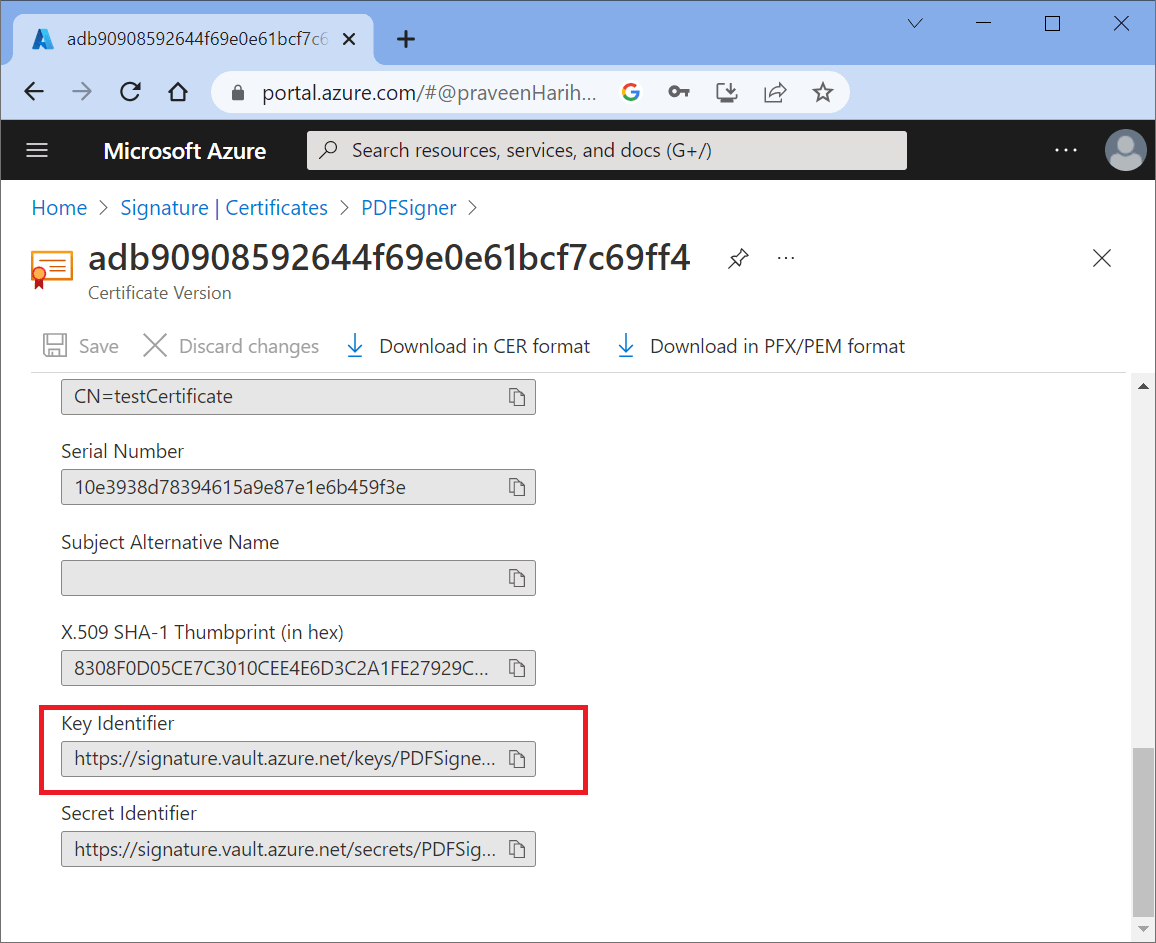Copy the Serial Number value

tap(517, 487)
